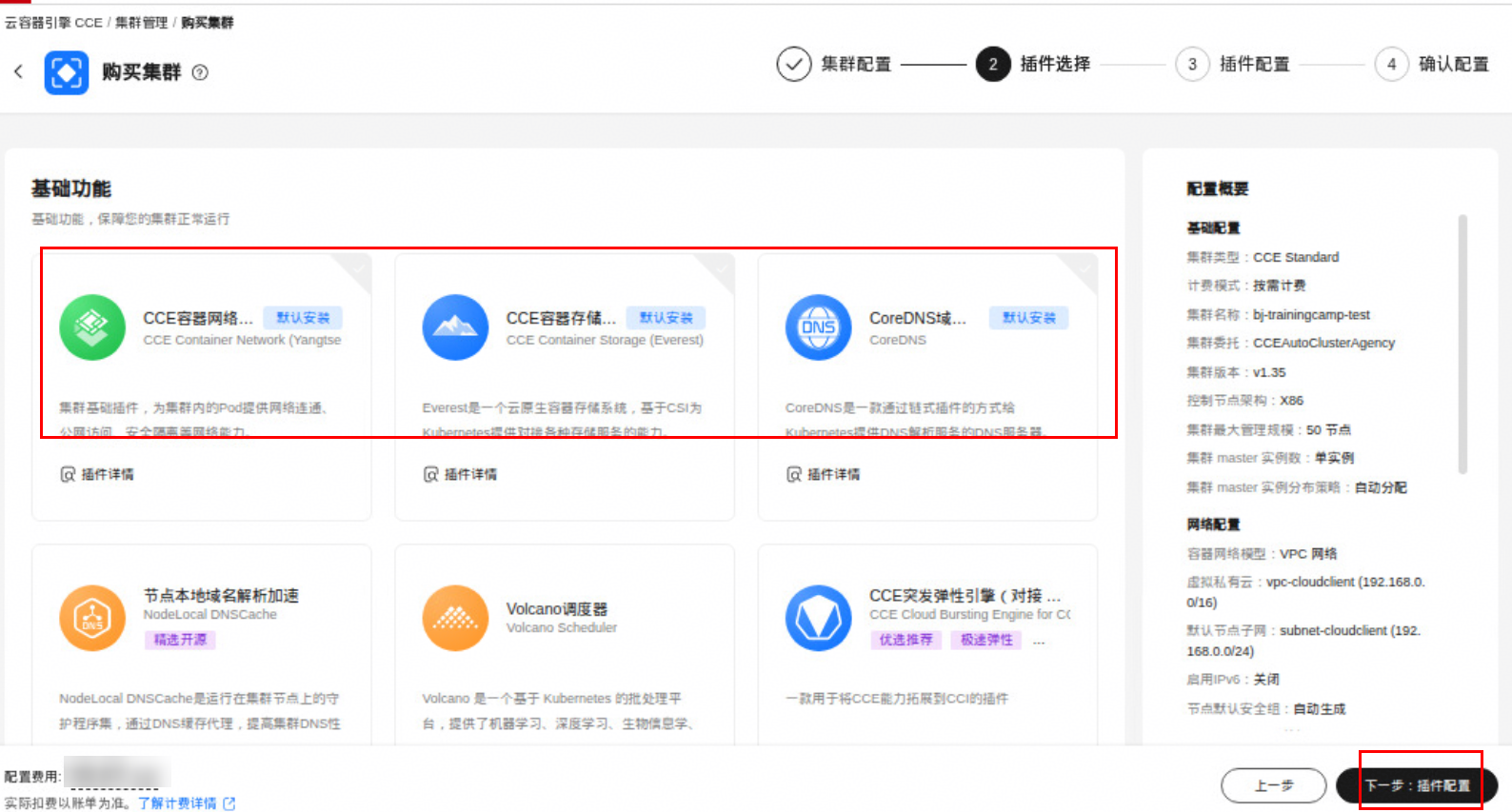Click the orange NodeLocal DNSCache plugin icon
The height and width of the screenshot is (812, 1512).
tap(92, 618)
